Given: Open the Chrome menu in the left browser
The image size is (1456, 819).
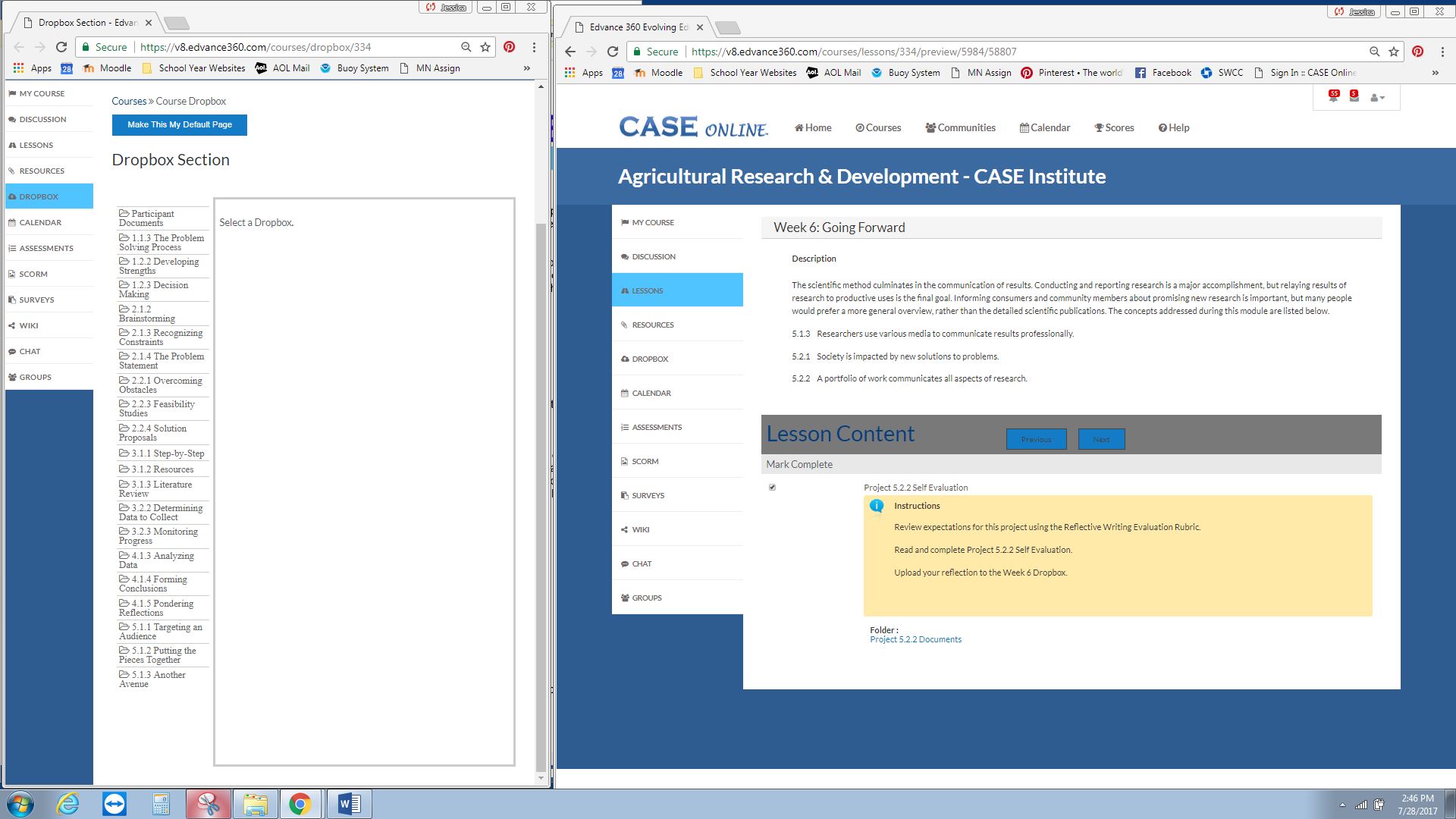Looking at the screenshot, I should click(534, 47).
